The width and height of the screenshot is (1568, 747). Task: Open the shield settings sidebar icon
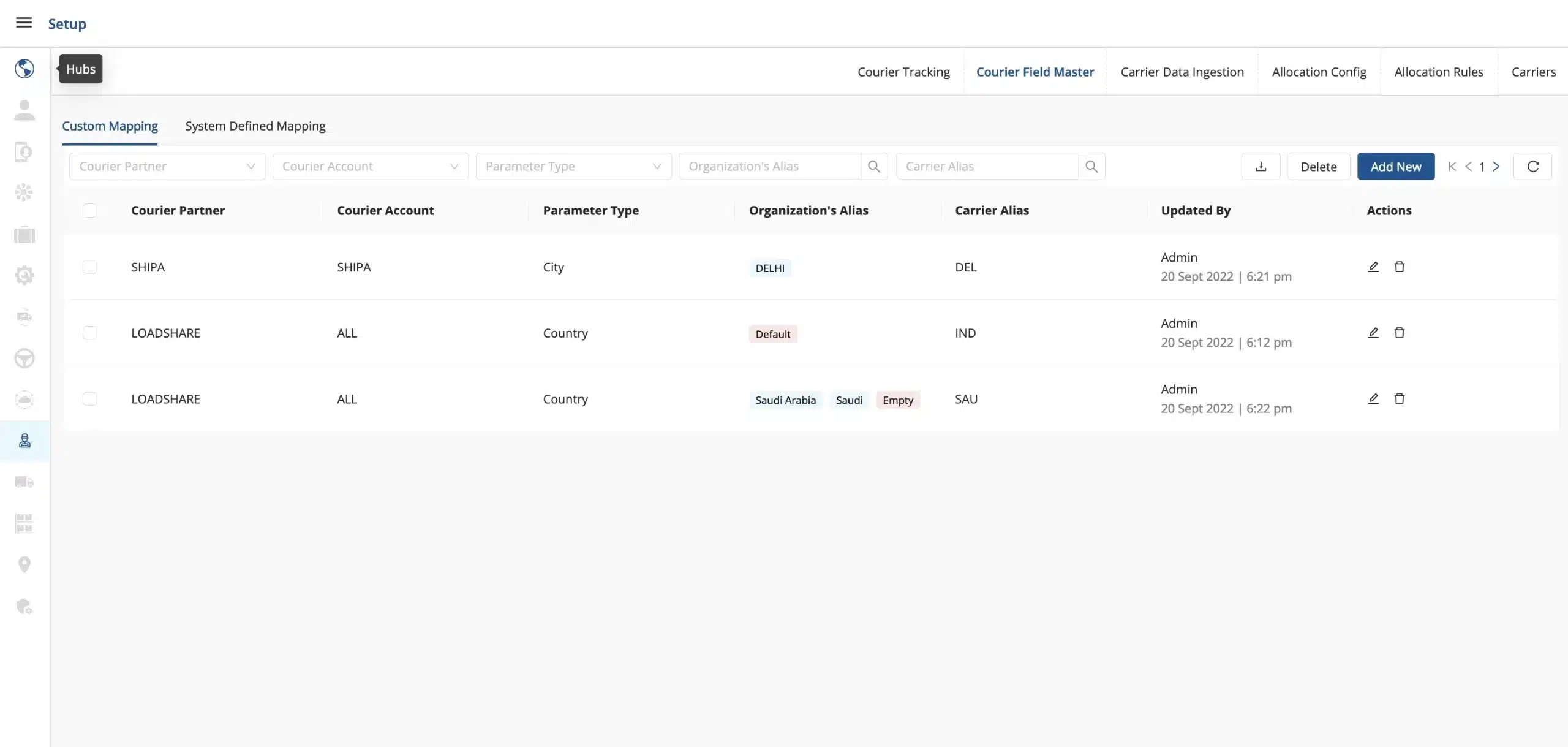point(24,606)
